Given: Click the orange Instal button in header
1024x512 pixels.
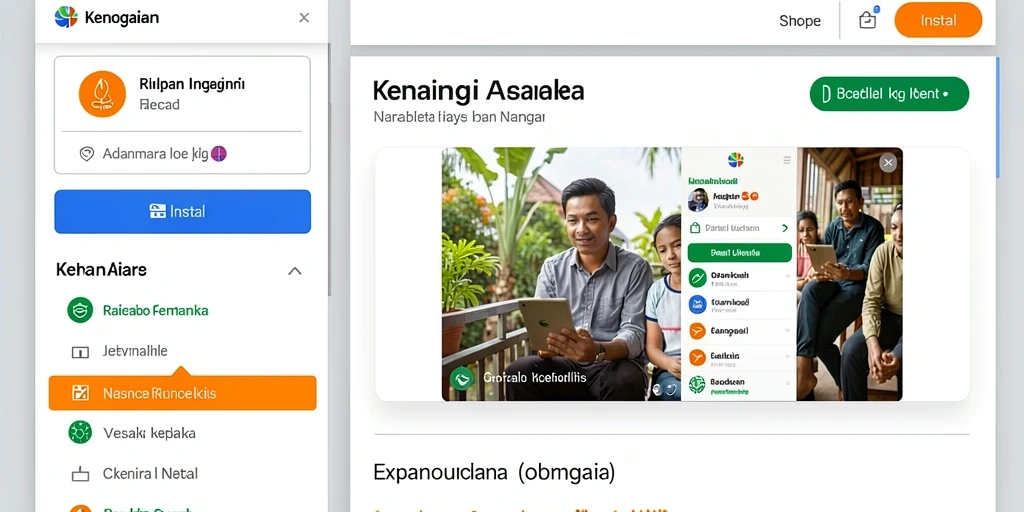Looking at the screenshot, I should [x=938, y=20].
